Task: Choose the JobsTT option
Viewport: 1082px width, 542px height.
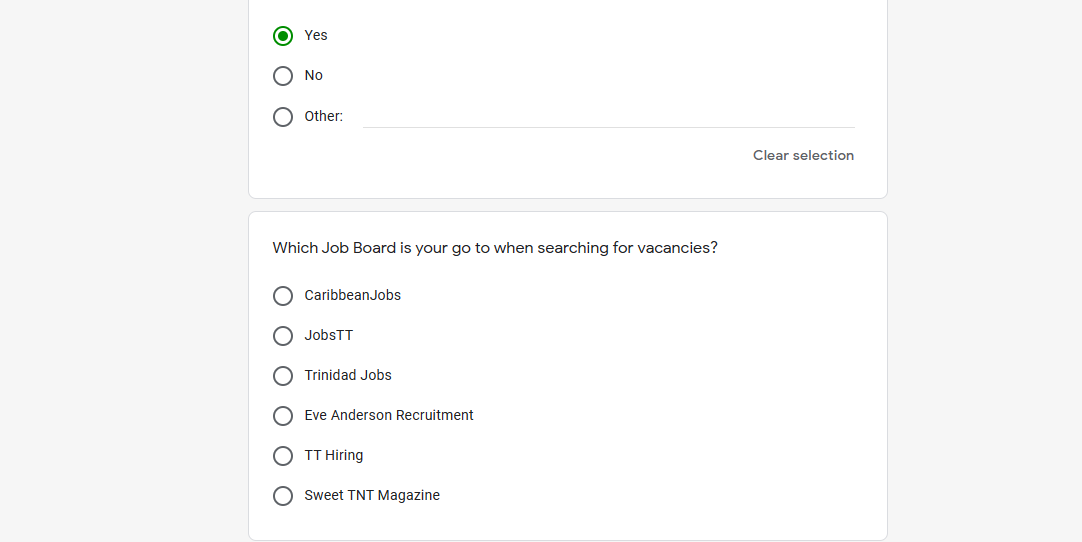Action: pyautogui.click(x=283, y=336)
